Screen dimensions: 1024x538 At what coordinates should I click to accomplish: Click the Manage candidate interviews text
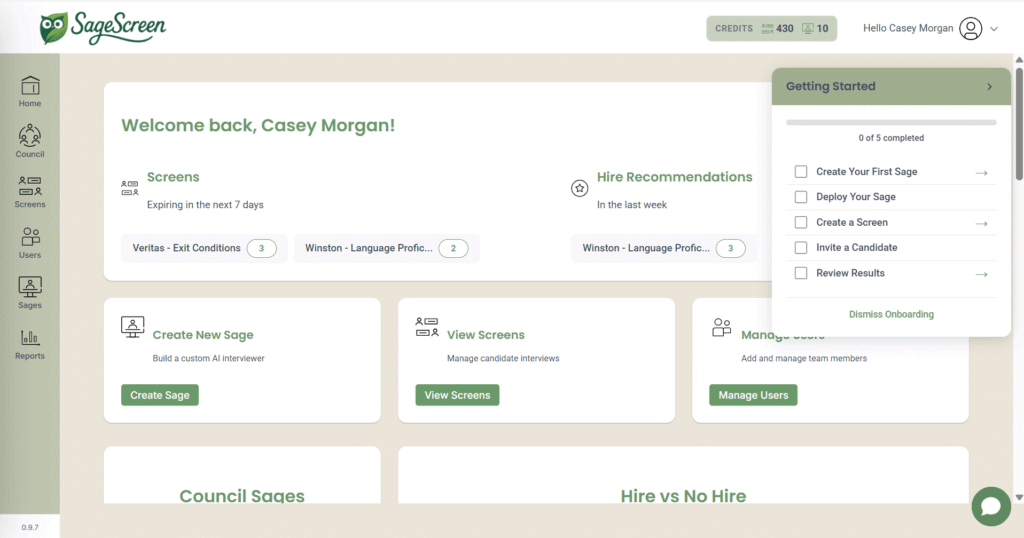[503, 358]
